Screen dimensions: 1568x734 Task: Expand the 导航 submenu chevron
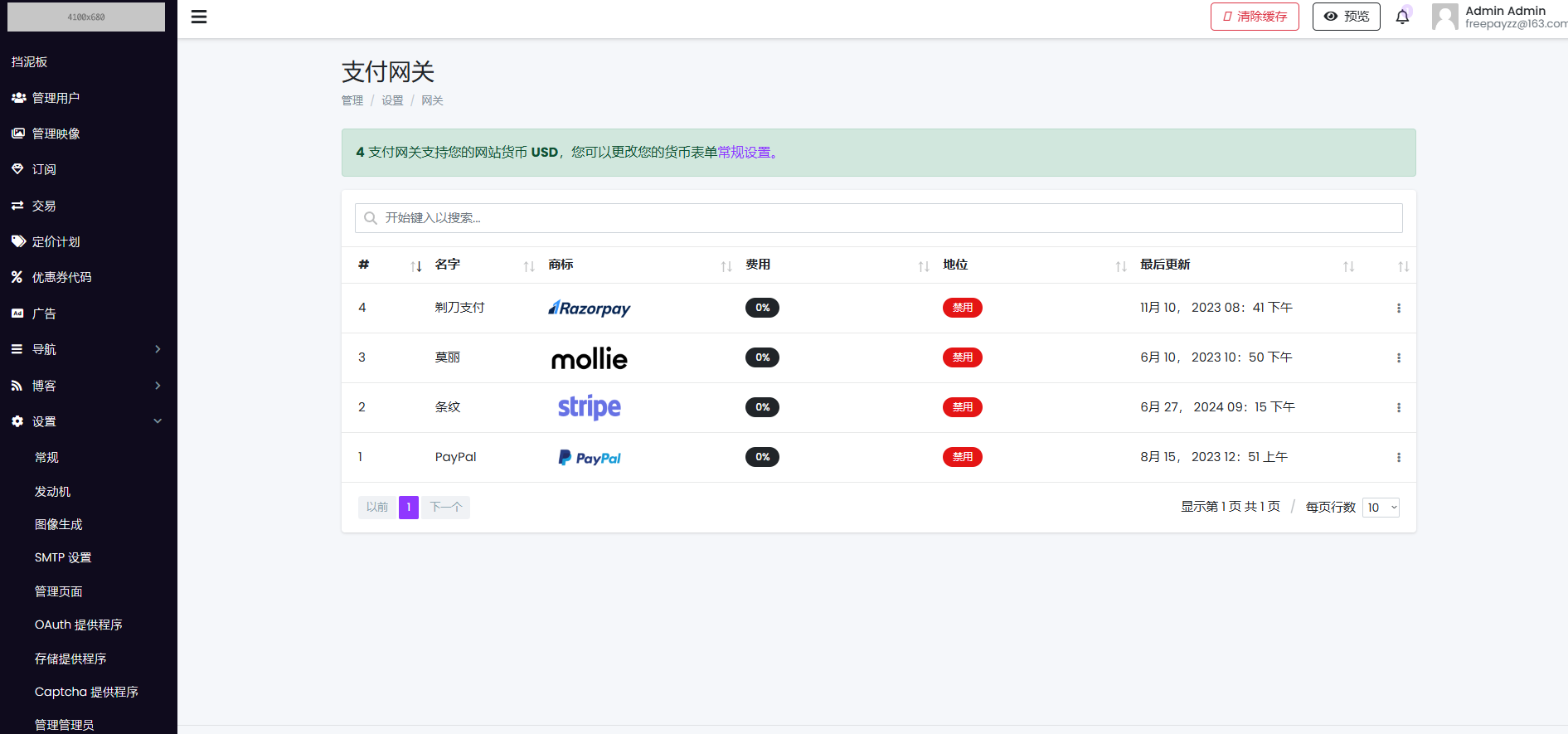click(158, 349)
